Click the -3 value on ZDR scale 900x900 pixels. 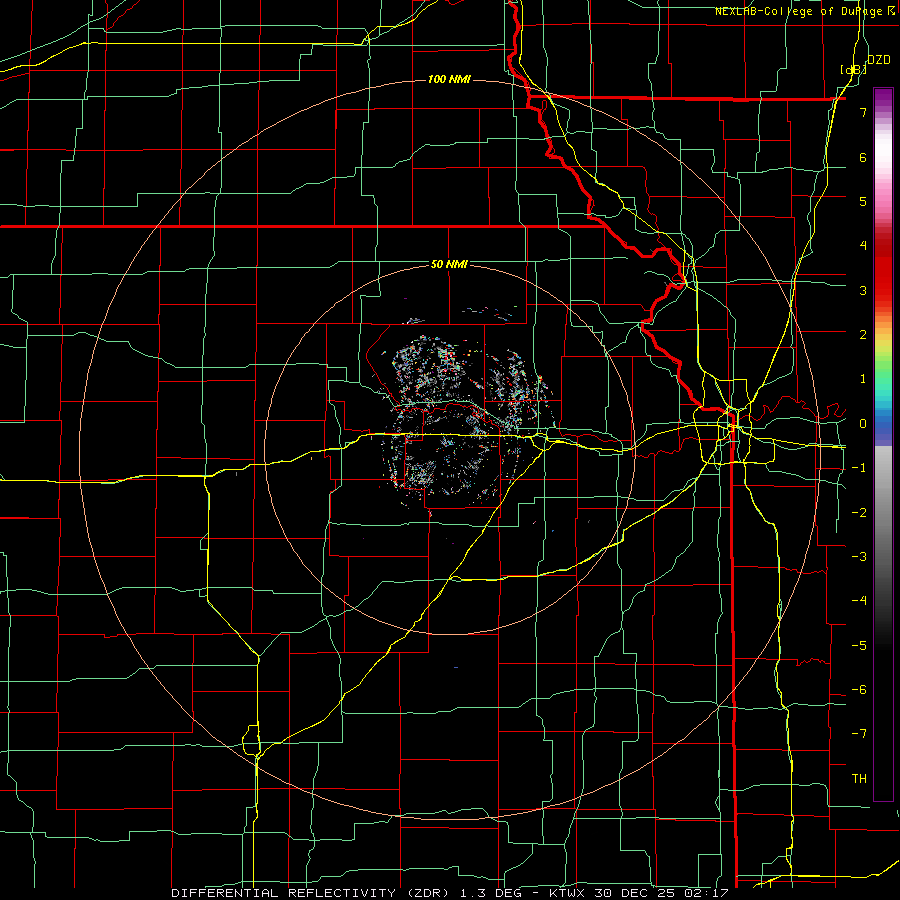(x=859, y=557)
